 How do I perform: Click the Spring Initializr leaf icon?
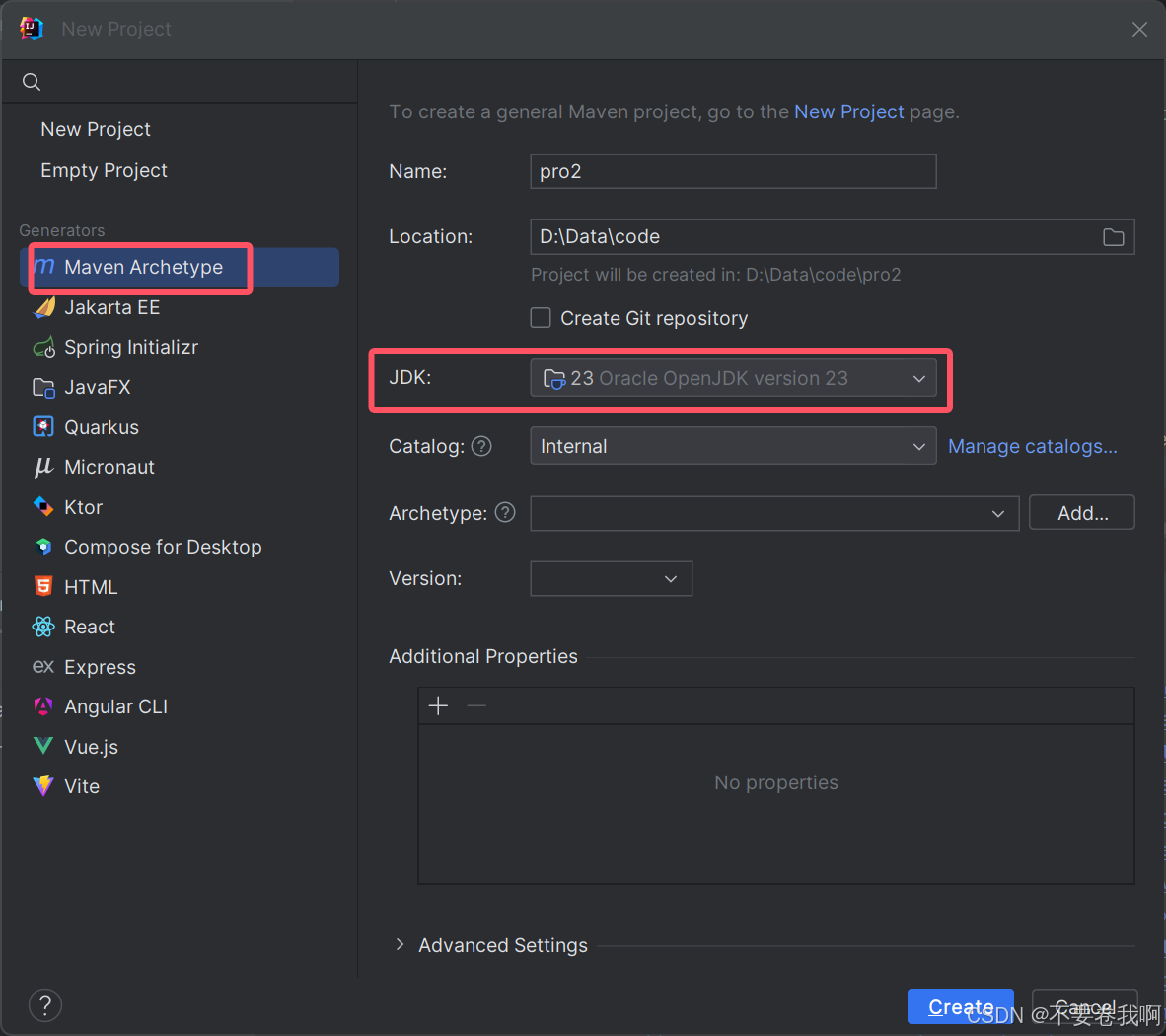(x=44, y=347)
